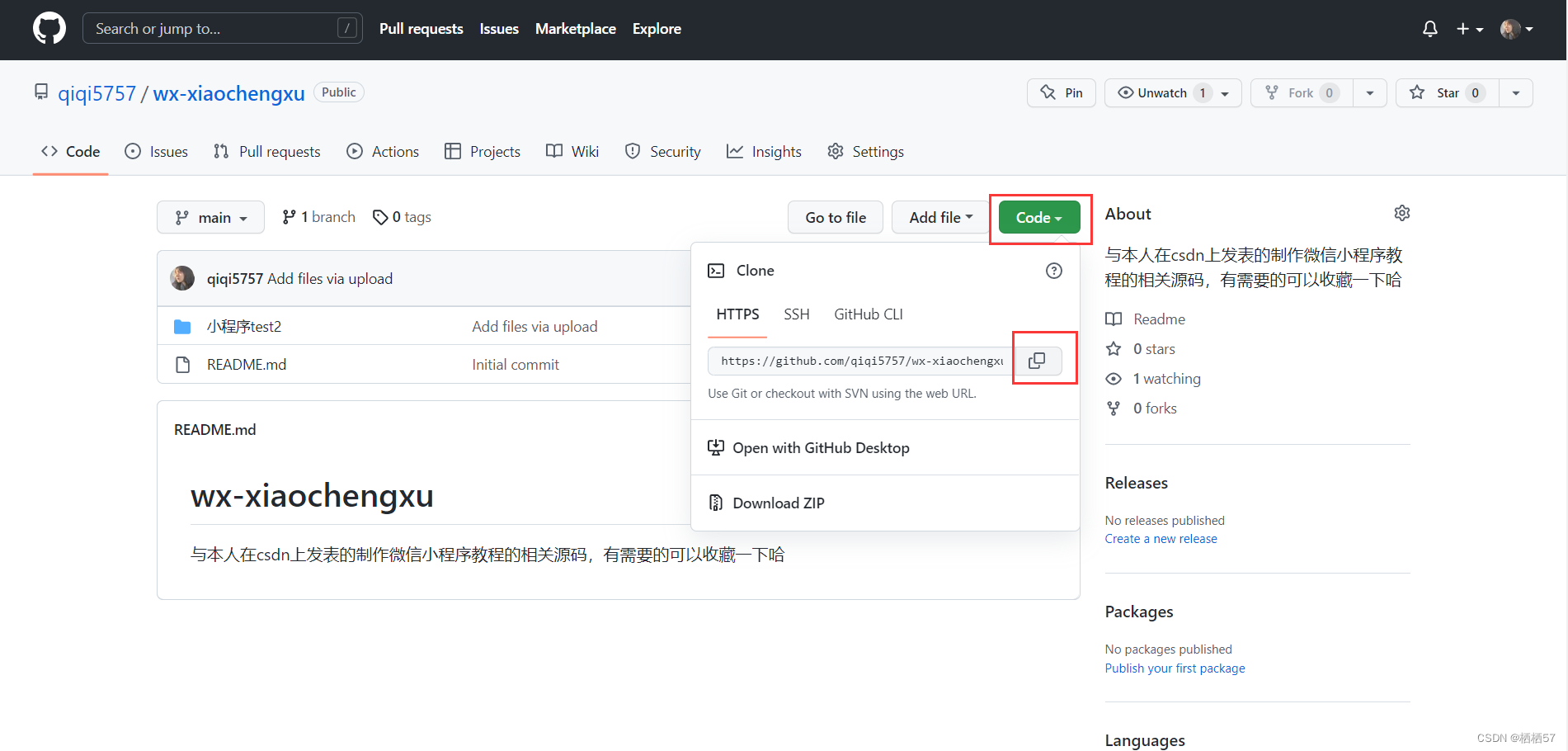Open the Security tab
This screenshot has width=1568, height=751.
(x=663, y=152)
